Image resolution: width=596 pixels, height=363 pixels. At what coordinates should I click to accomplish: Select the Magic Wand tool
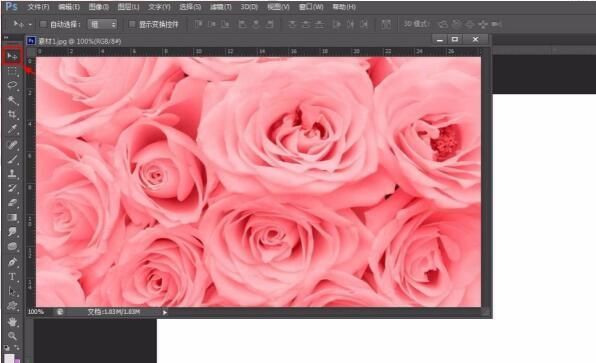tap(12, 100)
